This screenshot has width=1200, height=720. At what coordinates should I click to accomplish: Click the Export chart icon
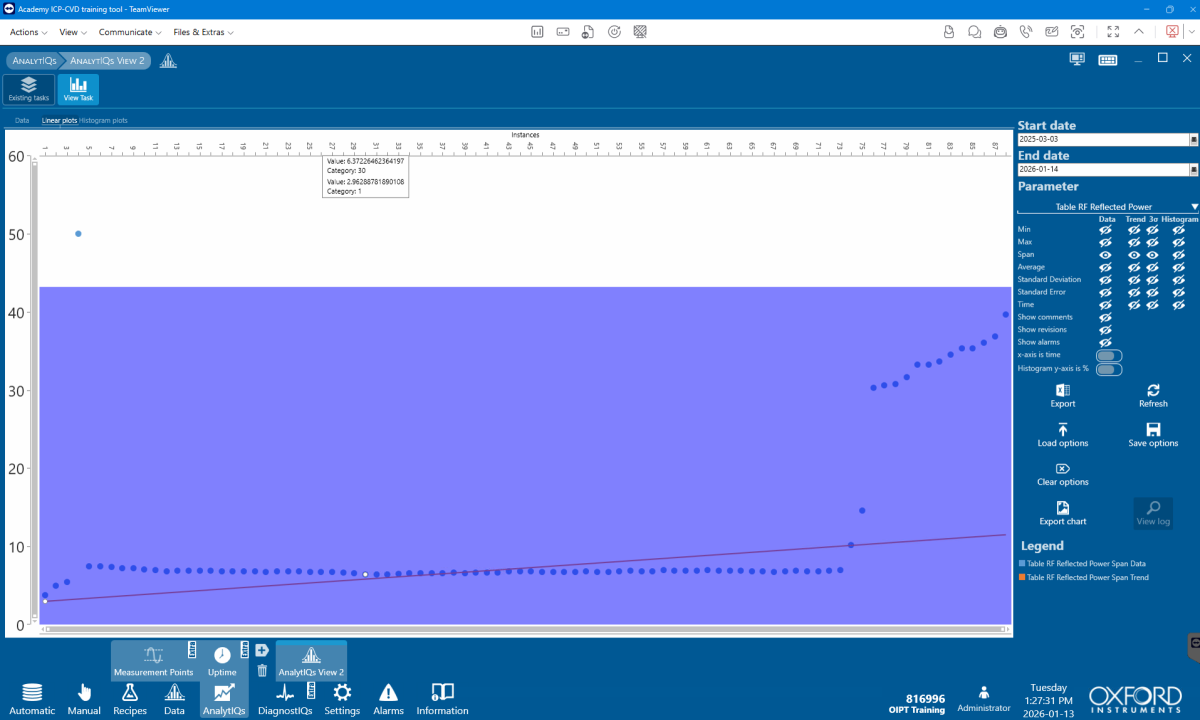[x=1063, y=508]
